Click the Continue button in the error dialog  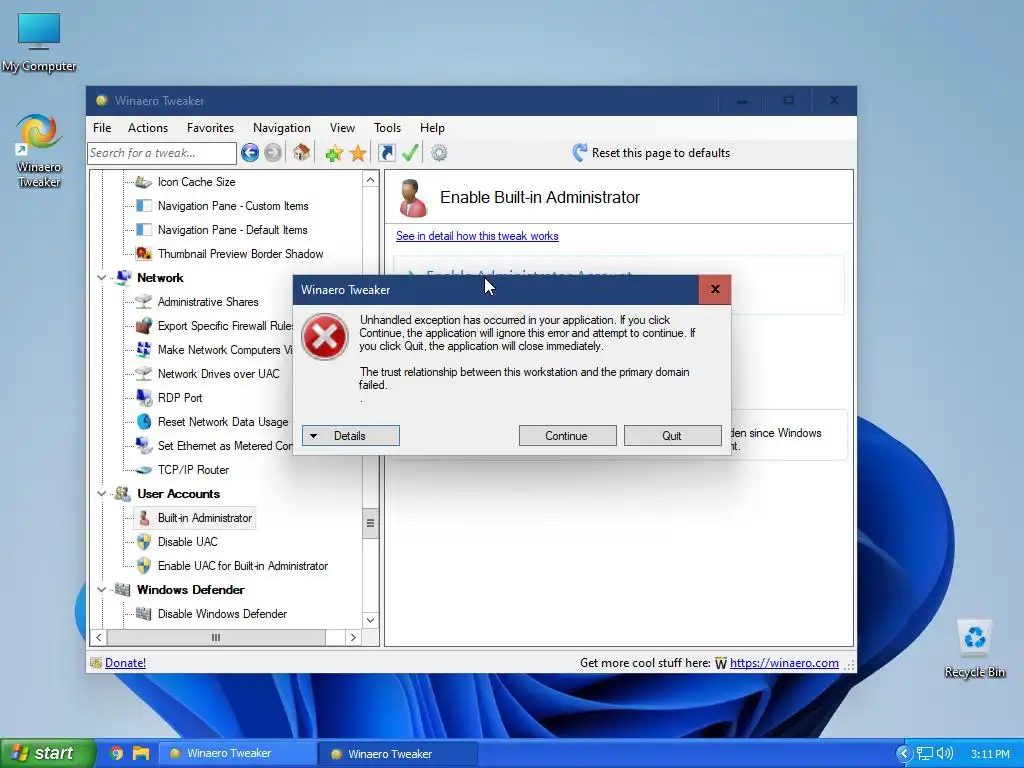click(568, 436)
